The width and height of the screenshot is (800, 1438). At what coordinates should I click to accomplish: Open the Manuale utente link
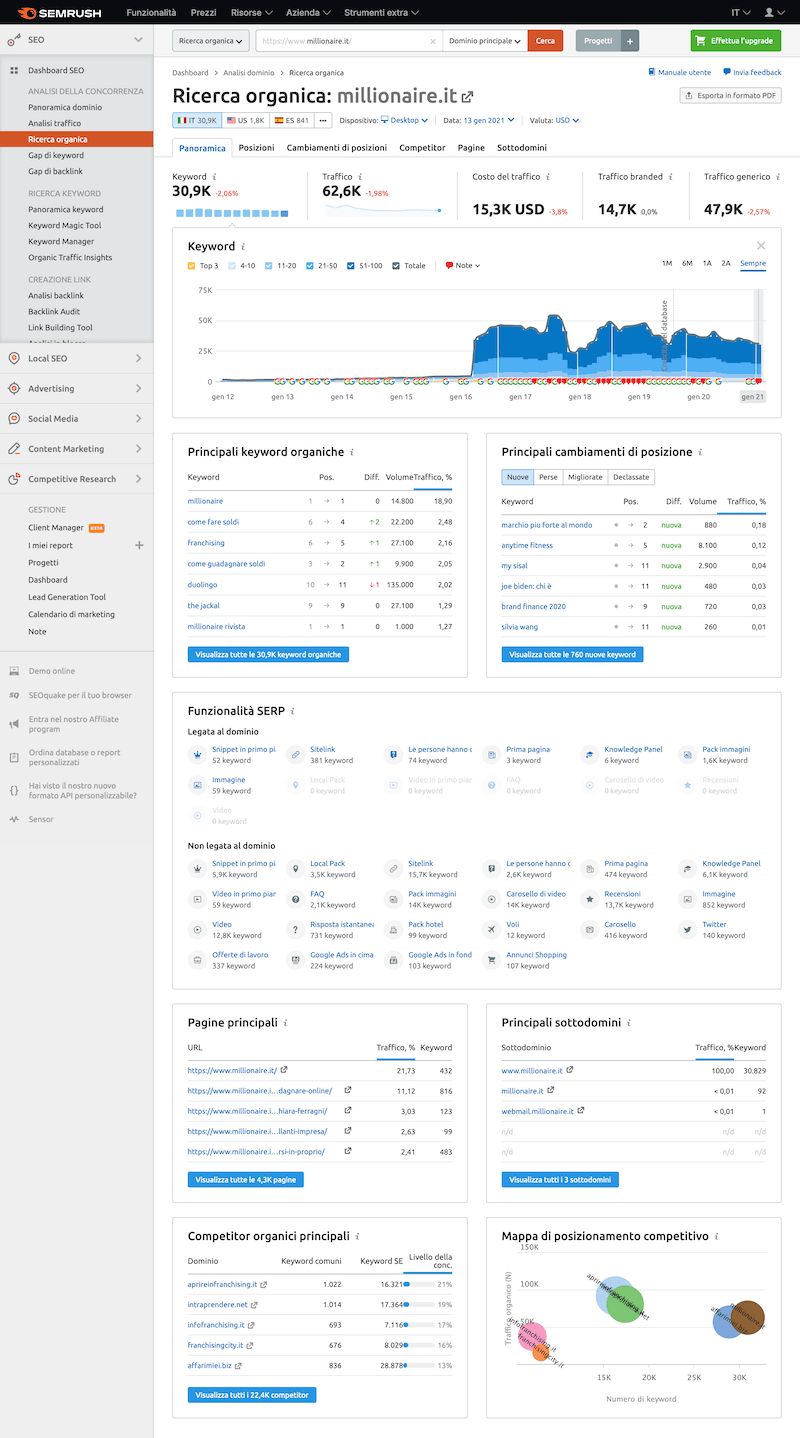pyautogui.click(x=680, y=72)
